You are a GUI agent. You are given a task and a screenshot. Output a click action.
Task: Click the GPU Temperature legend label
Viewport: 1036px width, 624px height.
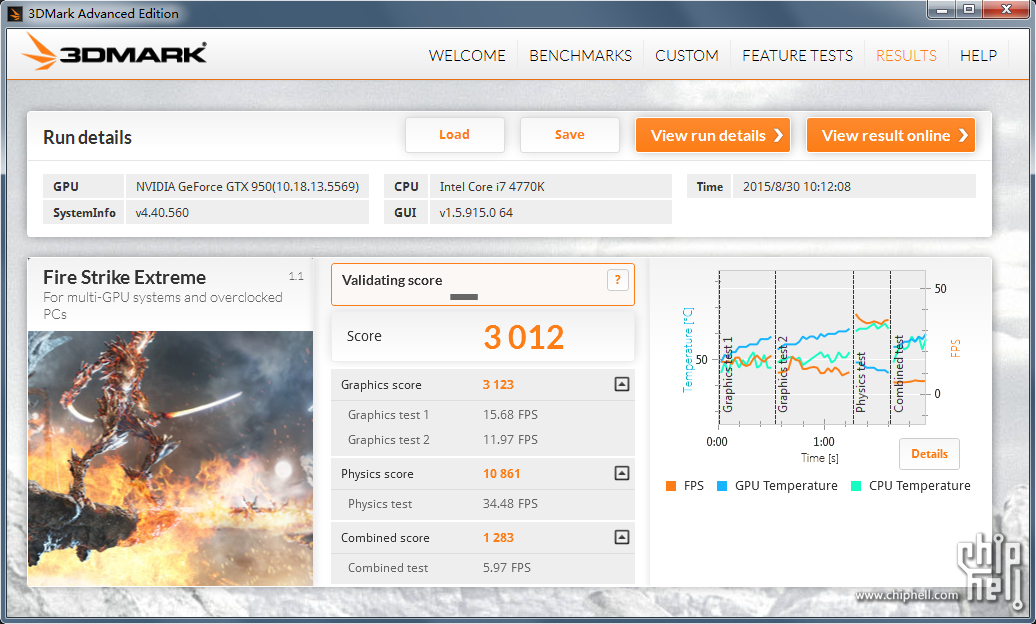coord(786,486)
